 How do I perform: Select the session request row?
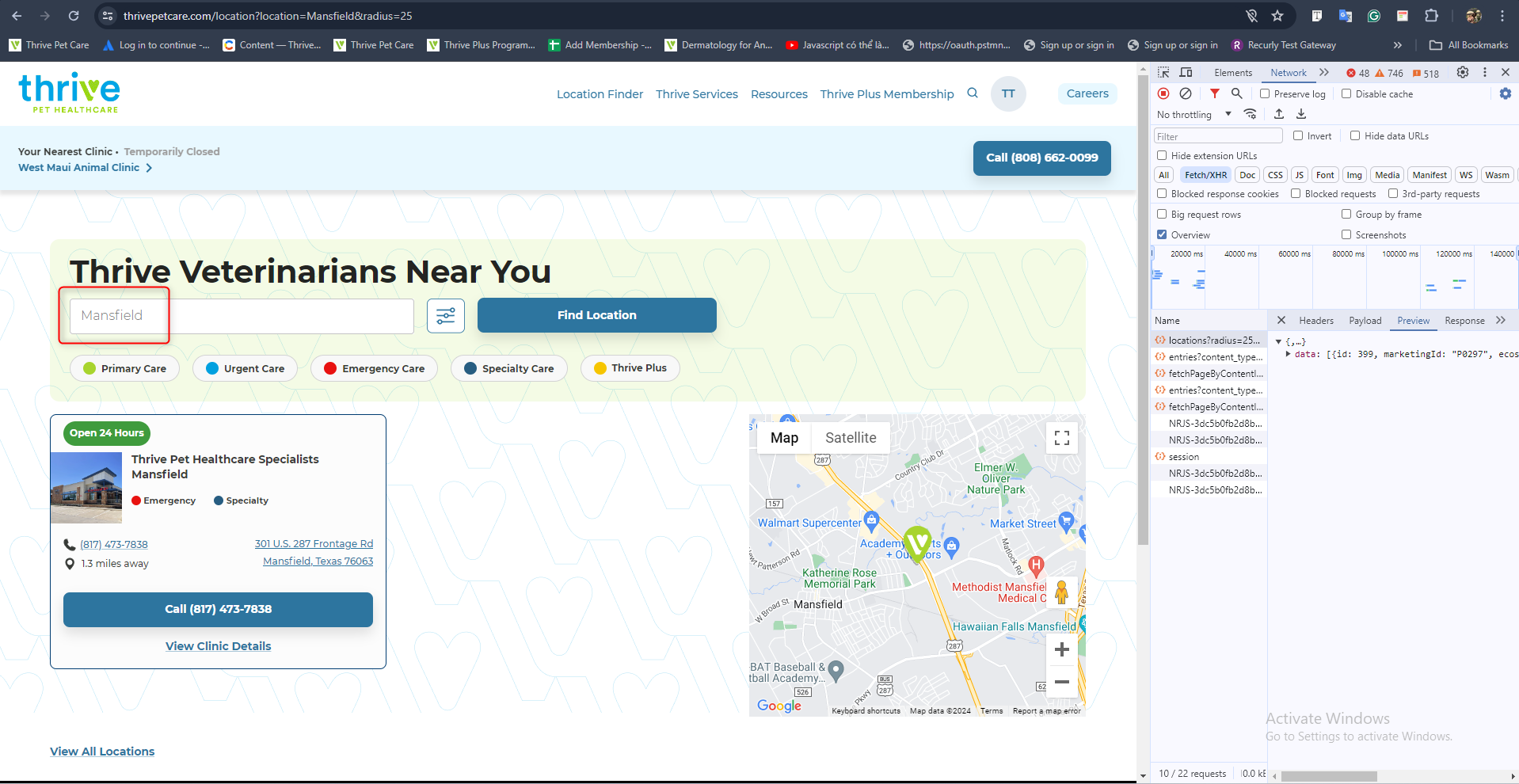coord(1209,457)
